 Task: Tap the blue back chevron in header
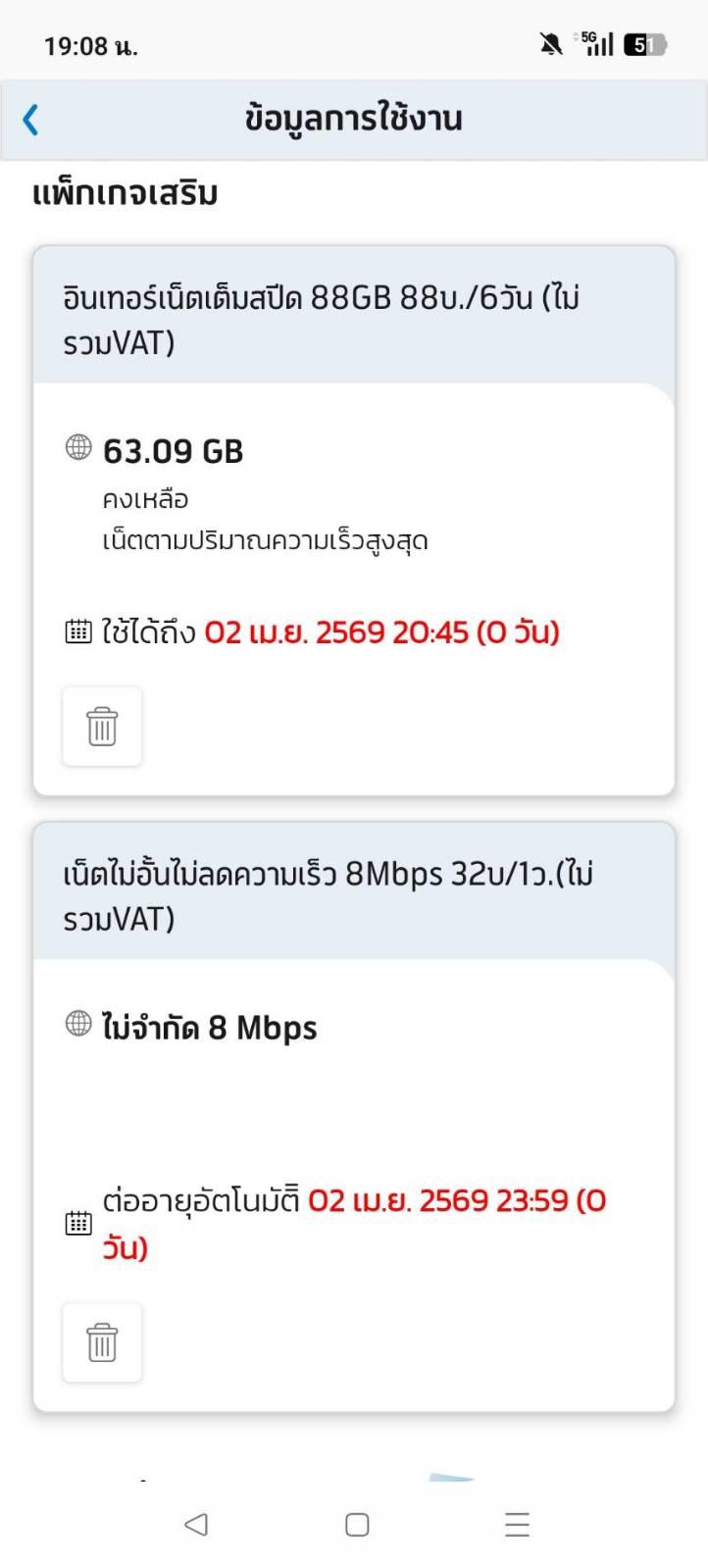[x=30, y=120]
